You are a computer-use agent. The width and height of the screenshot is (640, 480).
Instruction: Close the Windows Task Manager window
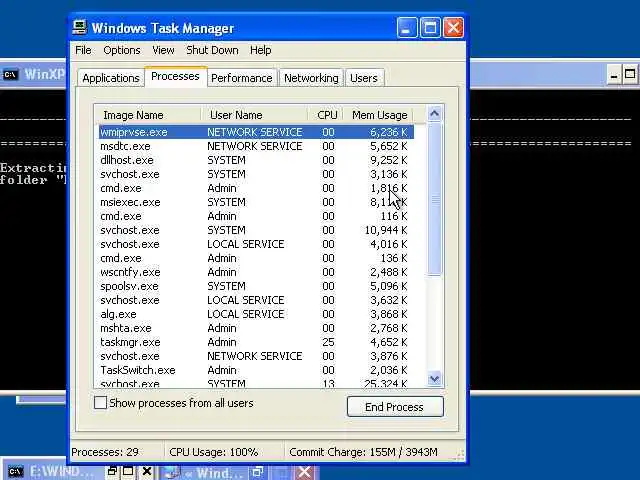pyautogui.click(x=453, y=28)
